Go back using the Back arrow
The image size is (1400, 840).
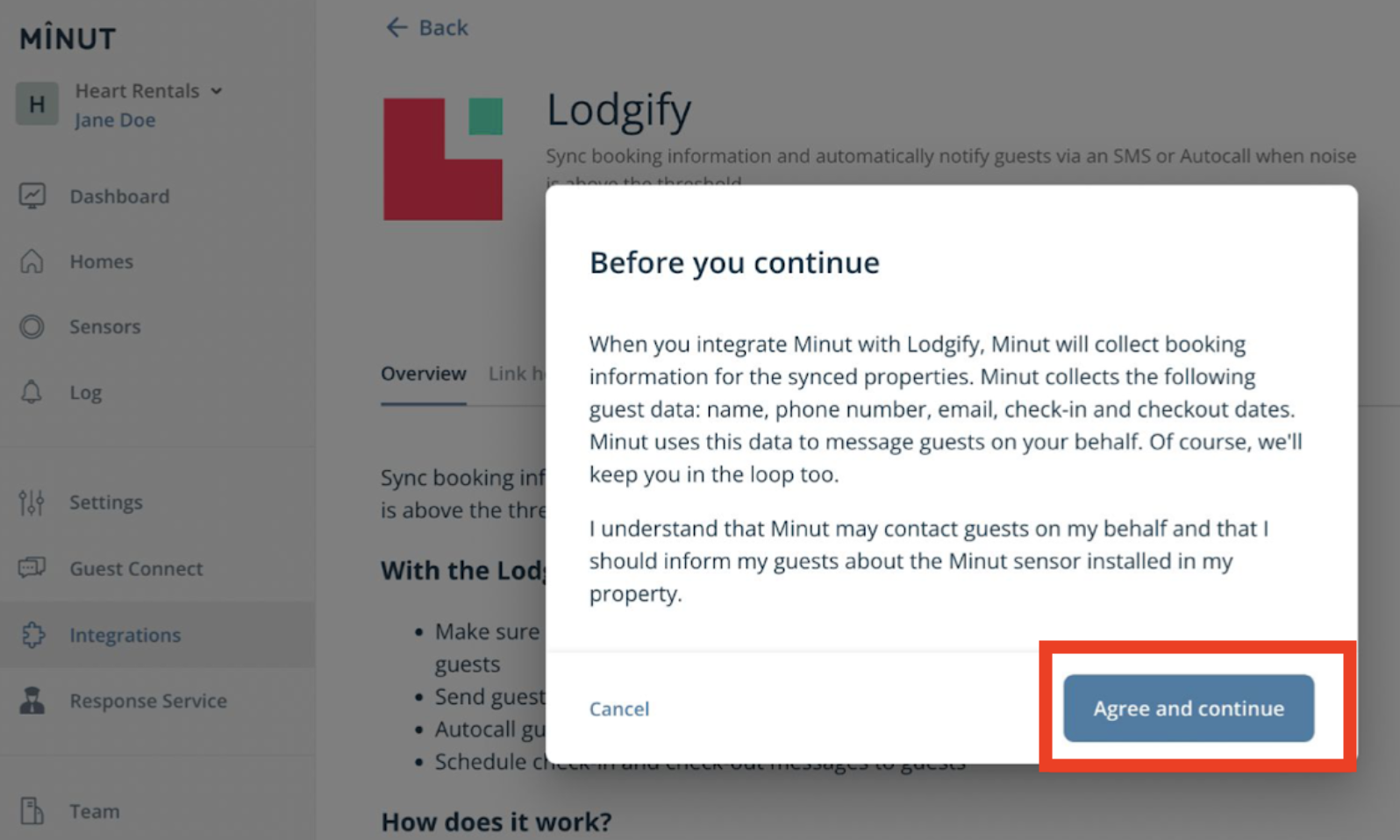pos(428,28)
